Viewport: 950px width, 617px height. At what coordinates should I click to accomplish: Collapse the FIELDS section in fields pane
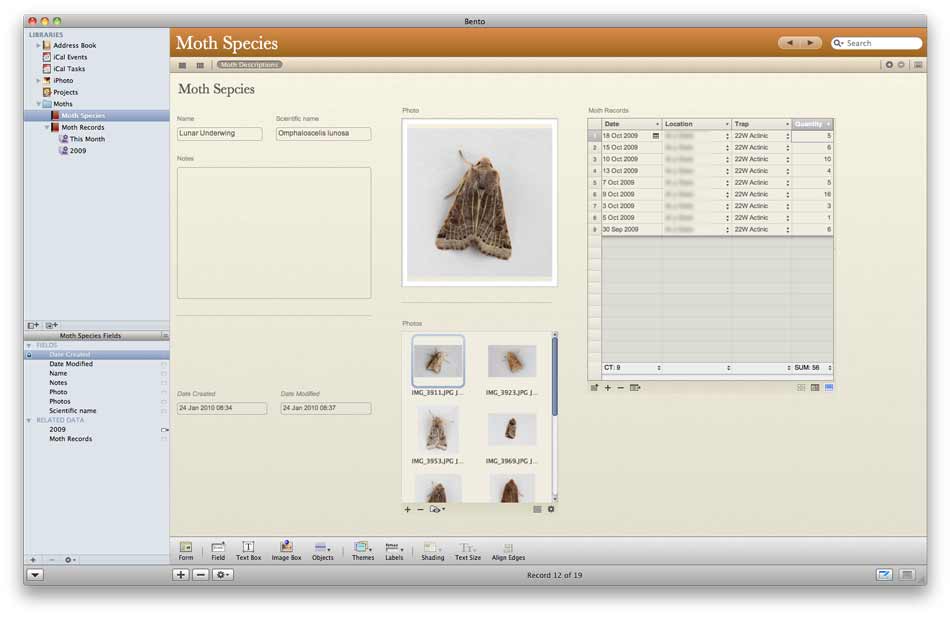coord(28,345)
